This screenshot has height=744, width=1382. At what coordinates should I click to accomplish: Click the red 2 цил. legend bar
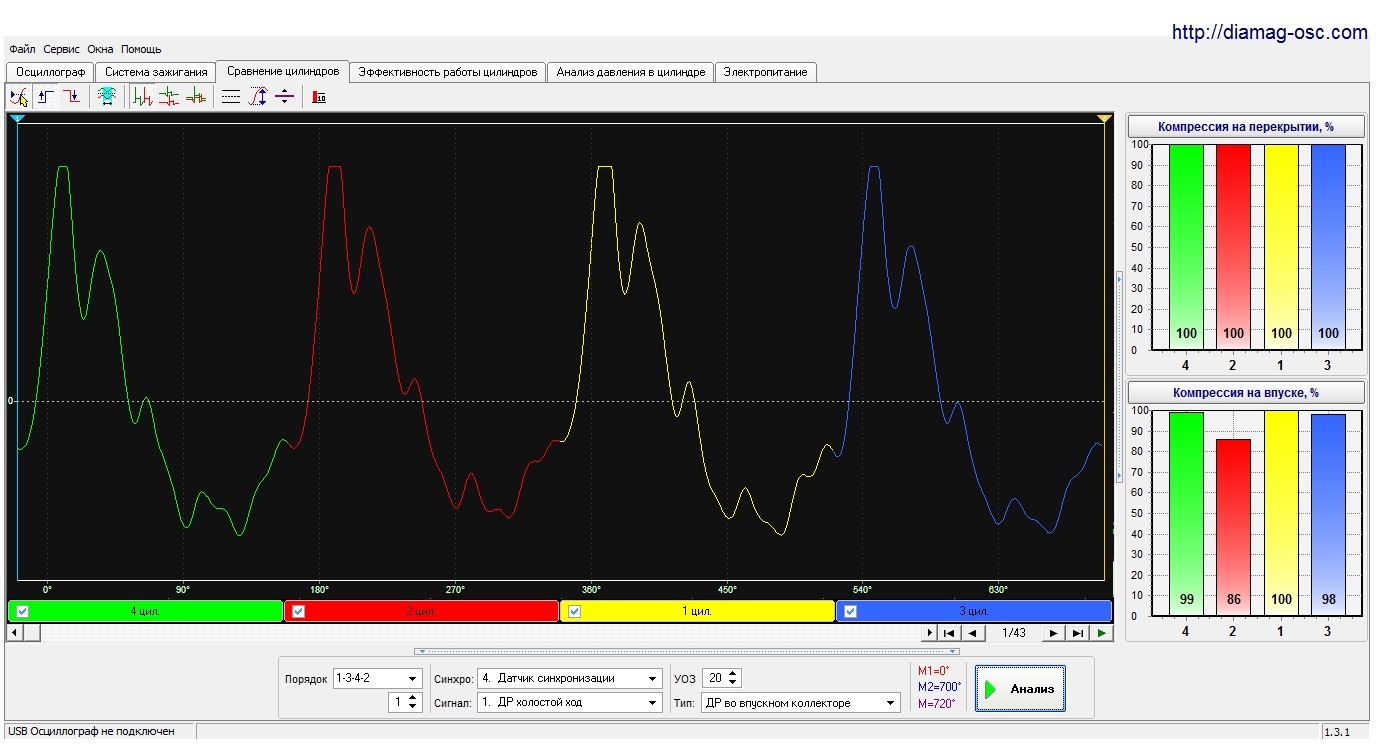(421, 611)
